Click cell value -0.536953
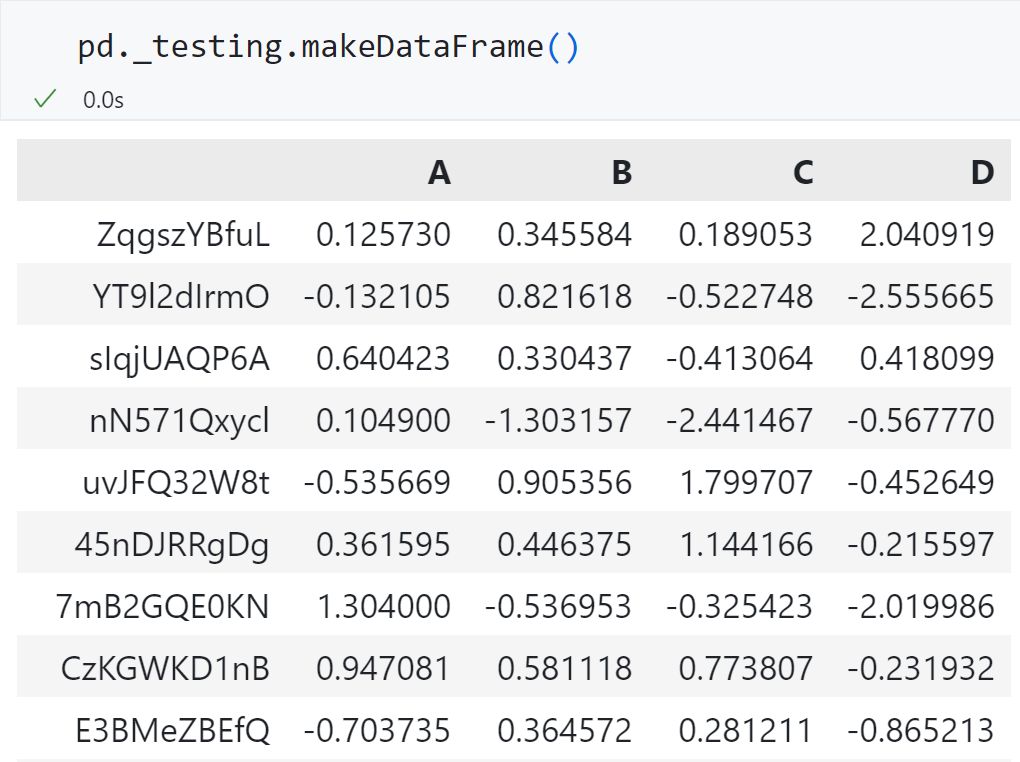Screen dimensions: 1020x762 click(558, 606)
